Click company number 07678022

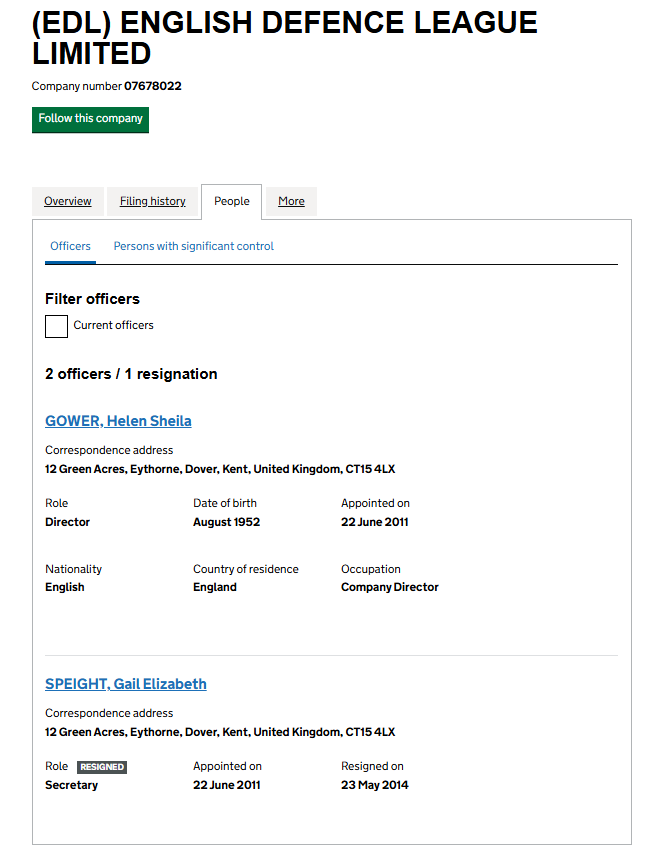(x=153, y=86)
